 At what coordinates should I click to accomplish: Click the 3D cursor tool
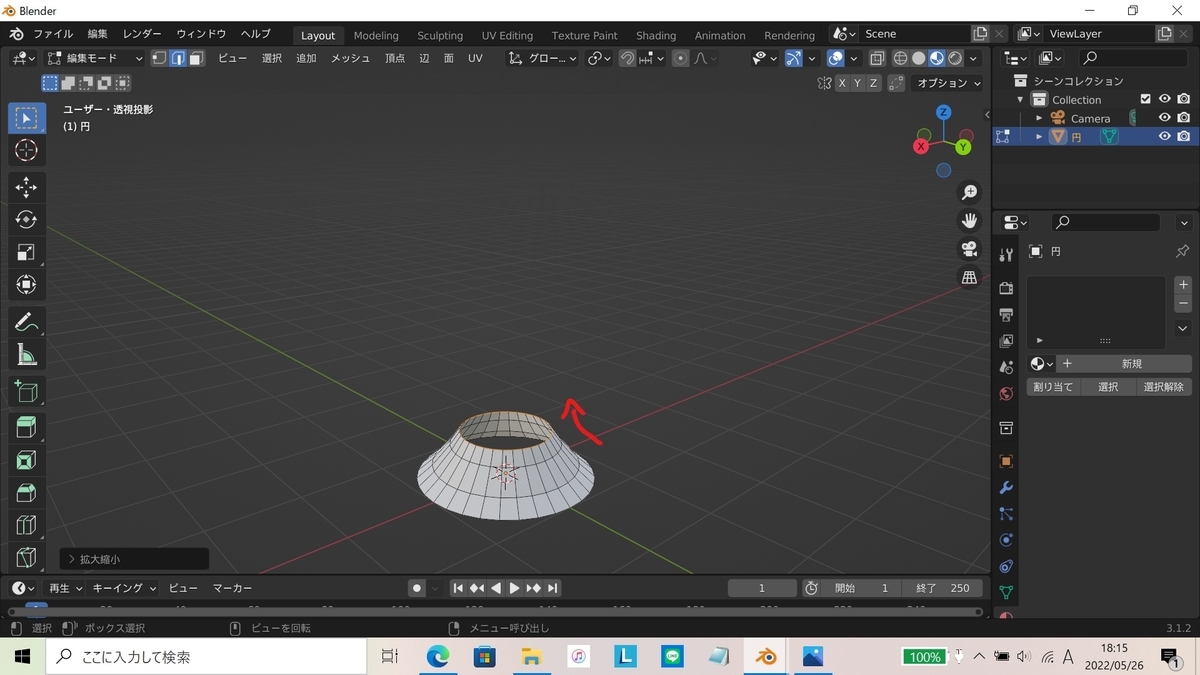27,150
